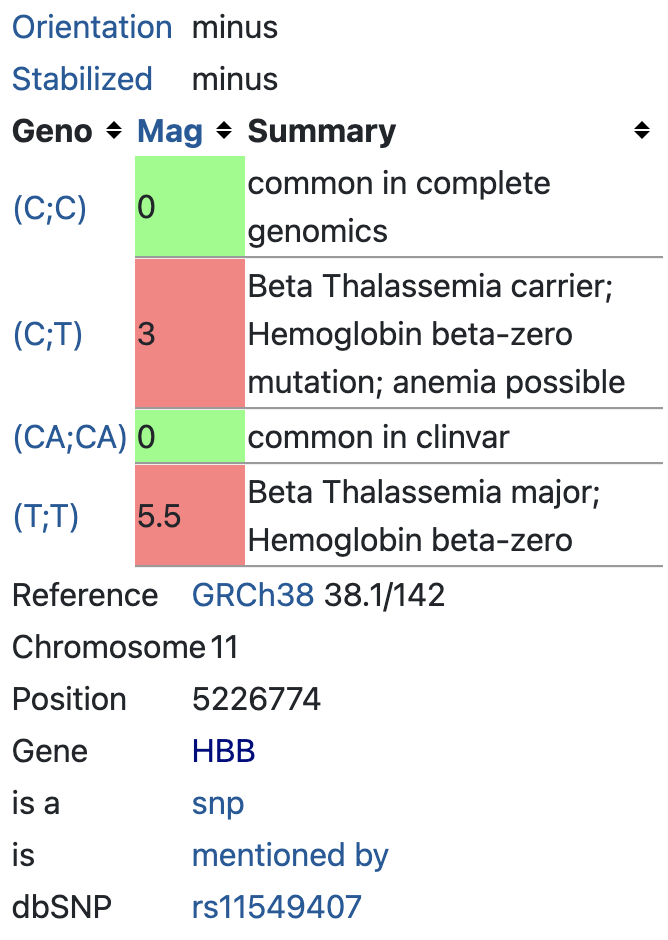Open the snp type link
Viewport: 668px width, 940px height.
[217, 803]
